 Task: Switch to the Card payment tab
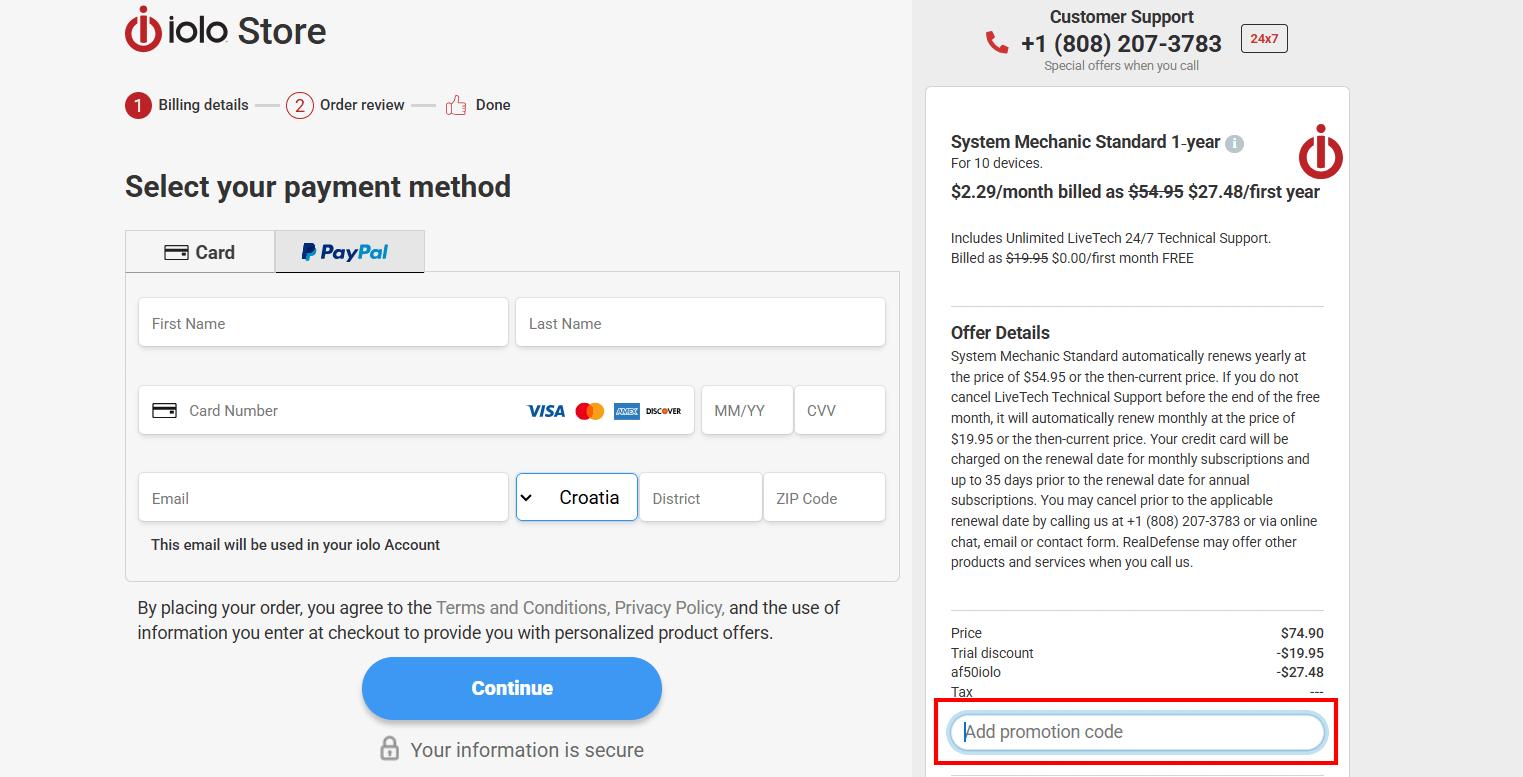pyautogui.click(x=200, y=252)
